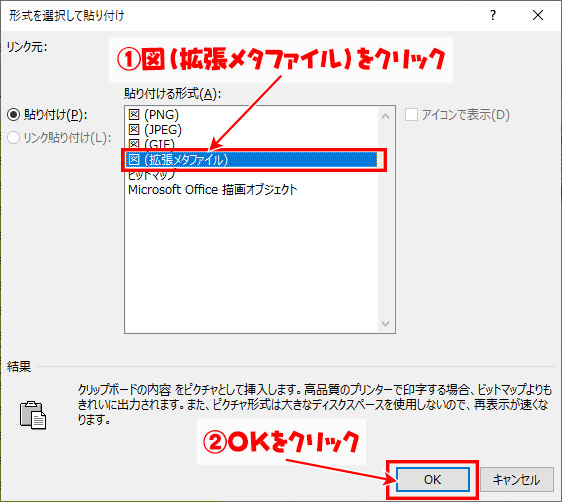
Task: Click the 貼り付ける形式(A) label
Action: pos(172,94)
